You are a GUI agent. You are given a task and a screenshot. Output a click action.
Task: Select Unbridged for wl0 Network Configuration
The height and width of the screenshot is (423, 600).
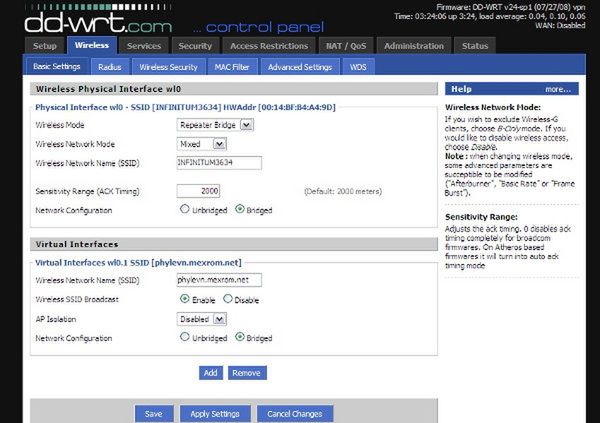(x=185, y=209)
